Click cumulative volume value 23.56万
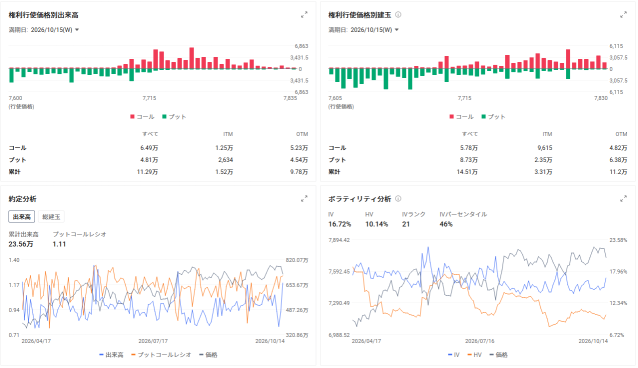638x368 pixels. pyautogui.click(x=21, y=244)
